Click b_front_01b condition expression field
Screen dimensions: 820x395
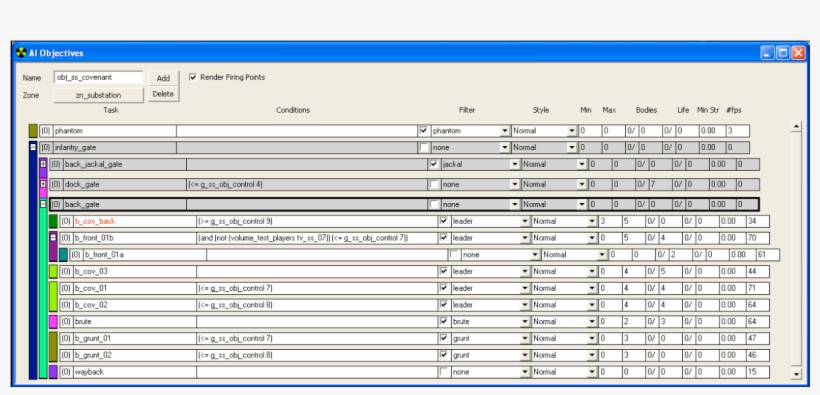coord(317,238)
